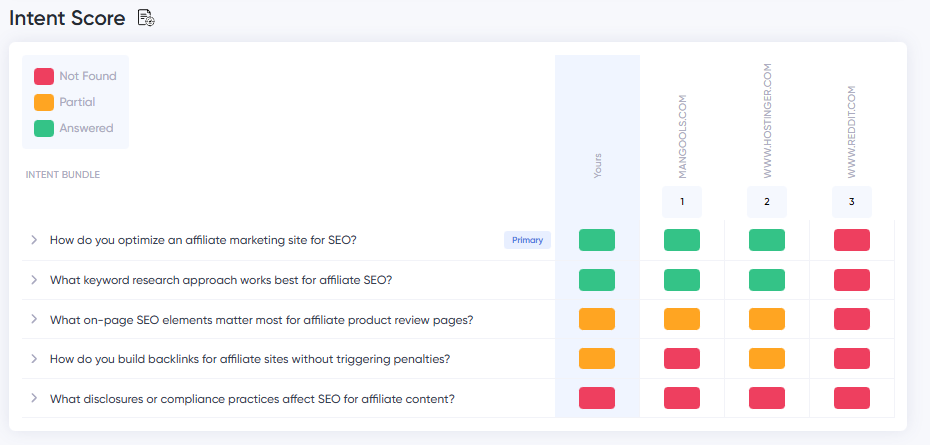Select the Primary badge on first intent
The height and width of the screenshot is (445, 930).
point(527,240)
